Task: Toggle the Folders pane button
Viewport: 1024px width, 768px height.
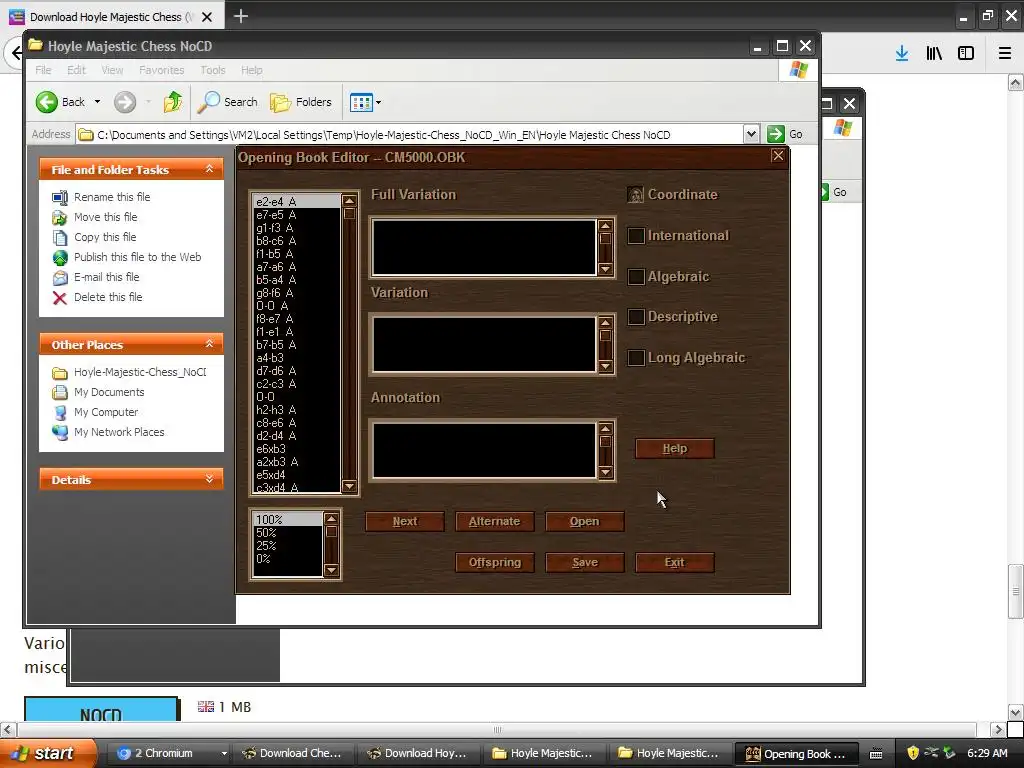Action: coord(301,102)
